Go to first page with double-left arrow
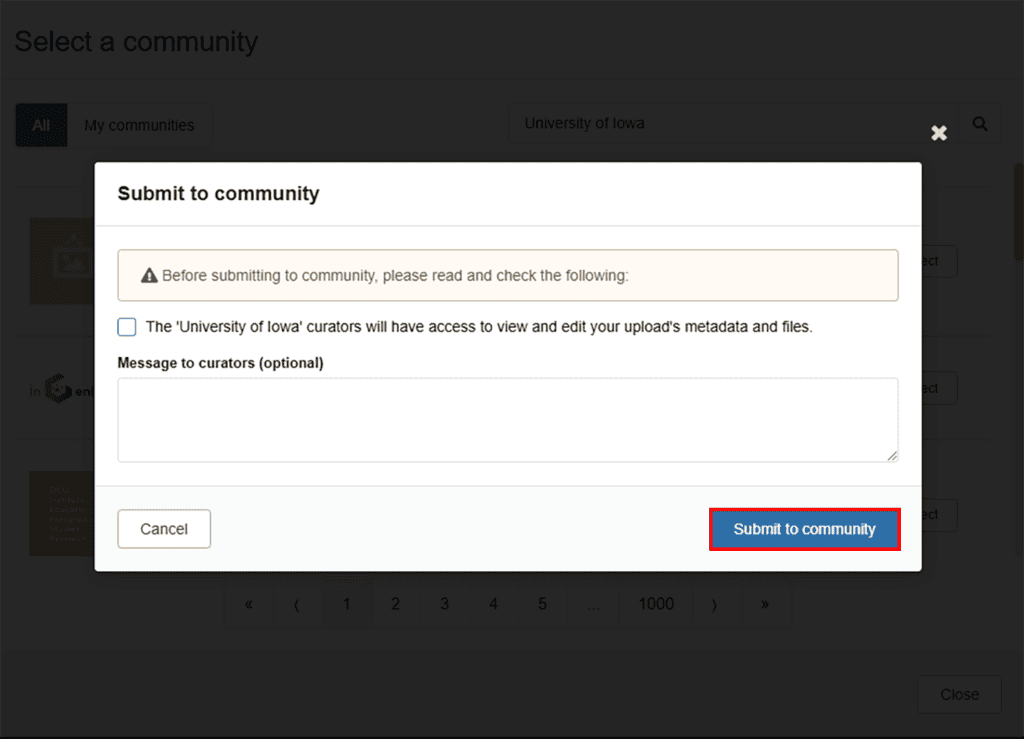 [x=249, y=605]
